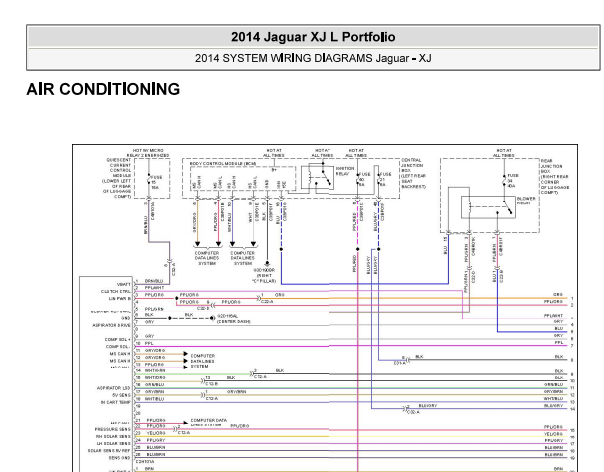Click the "IN CART TEMP" pin label
The image size is (604, 472).
click(x=116, y=402)
